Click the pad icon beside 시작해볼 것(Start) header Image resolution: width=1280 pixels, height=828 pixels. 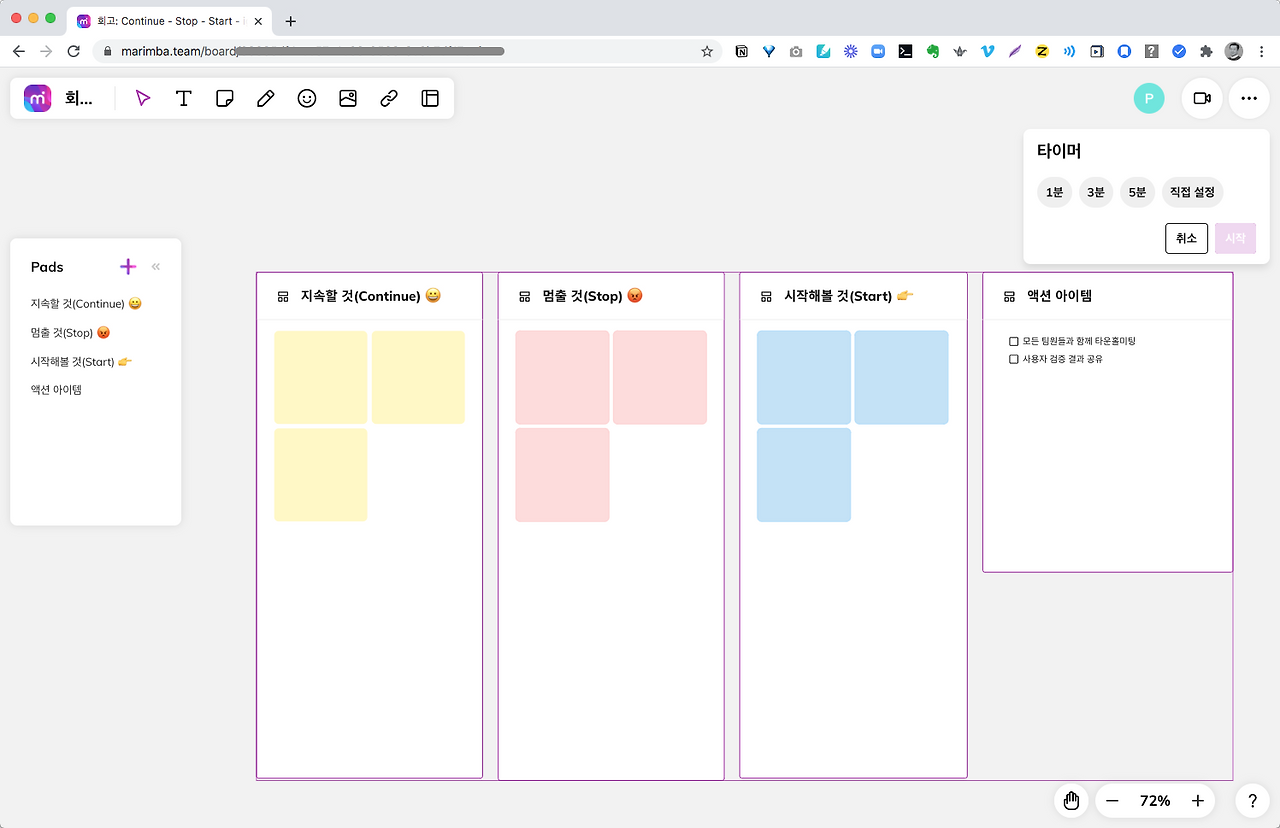pos(766,297)
